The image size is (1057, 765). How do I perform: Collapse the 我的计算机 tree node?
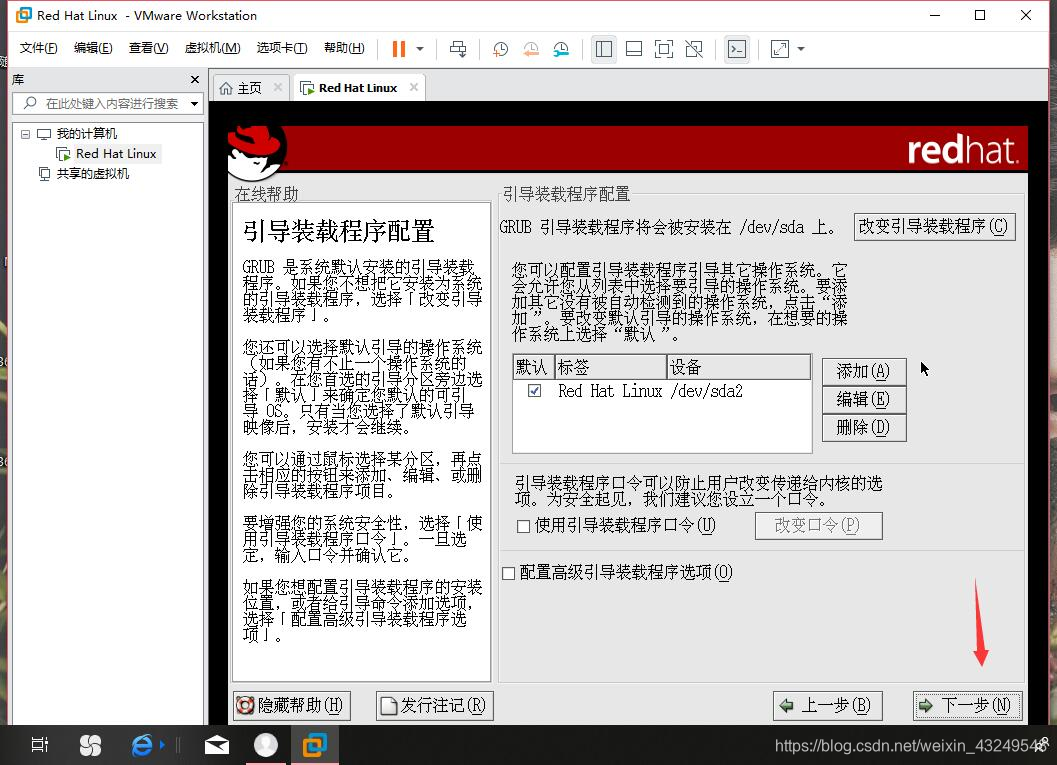coord(26,134)
